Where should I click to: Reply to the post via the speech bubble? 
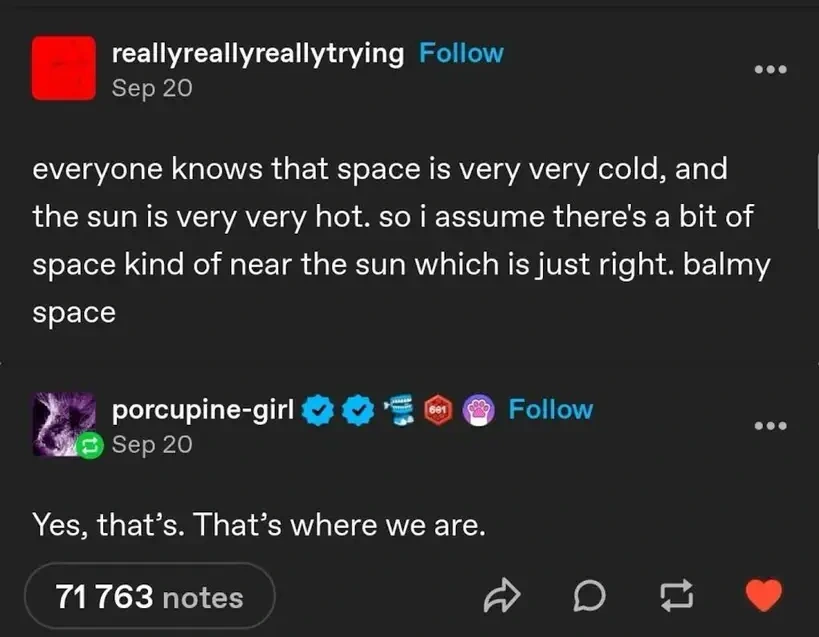coord(590,596)
